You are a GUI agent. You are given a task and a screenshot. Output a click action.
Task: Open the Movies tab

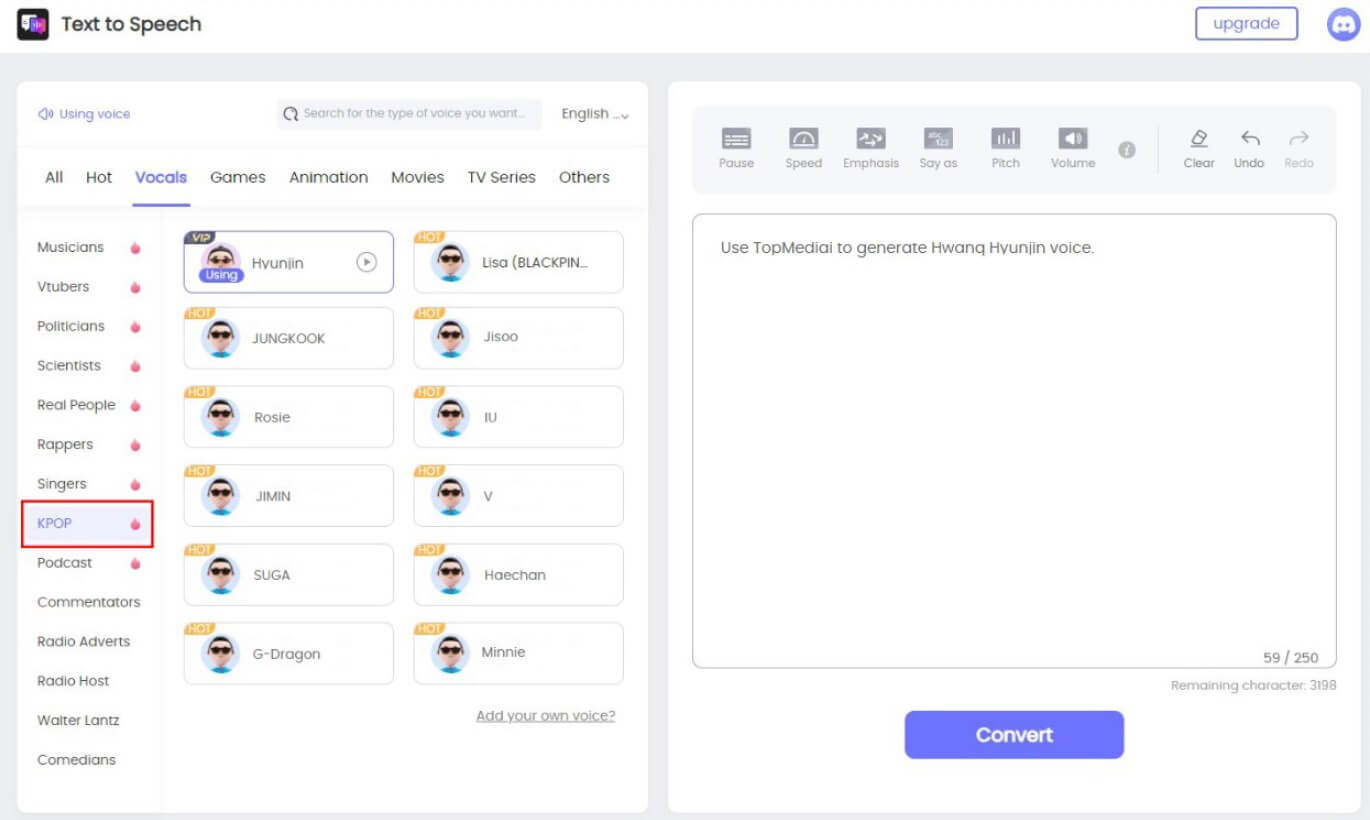(418, 177)
